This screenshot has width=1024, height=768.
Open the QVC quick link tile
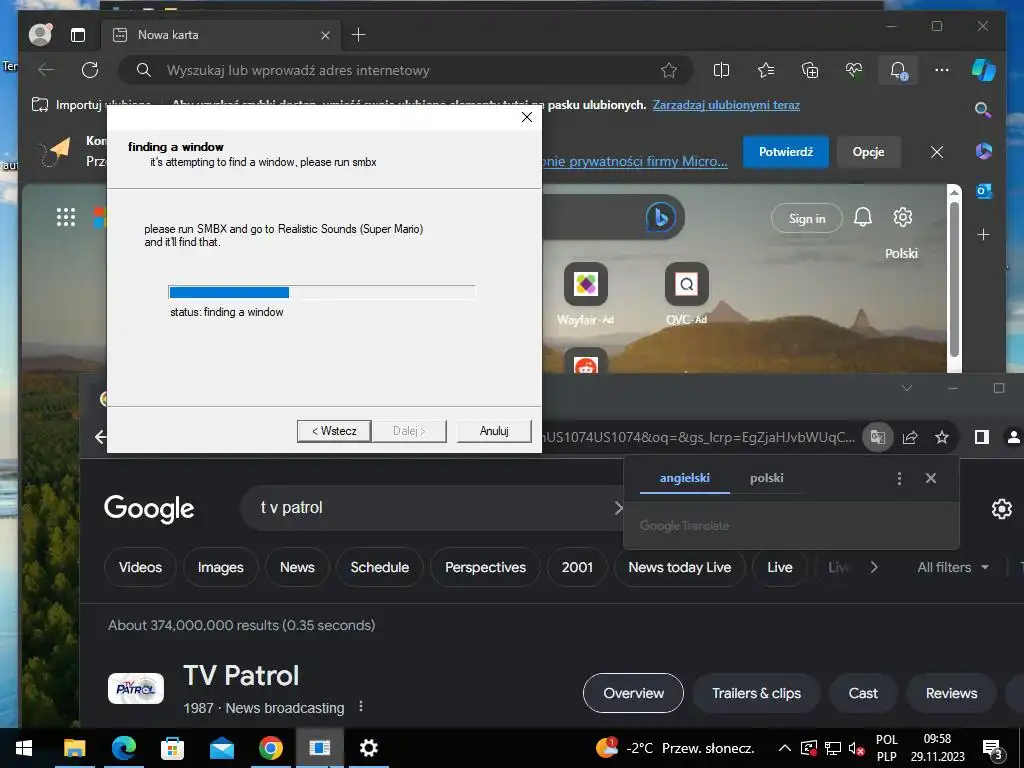point(686,294)
